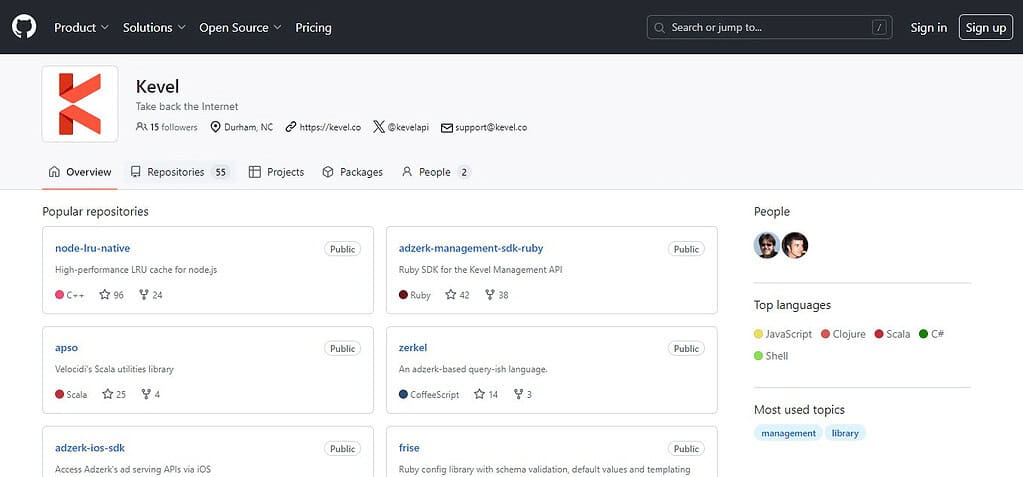Click the CoffeeScript label on zerkel
This screenshot has width=1023, height=477.
(x=429, y=395)
